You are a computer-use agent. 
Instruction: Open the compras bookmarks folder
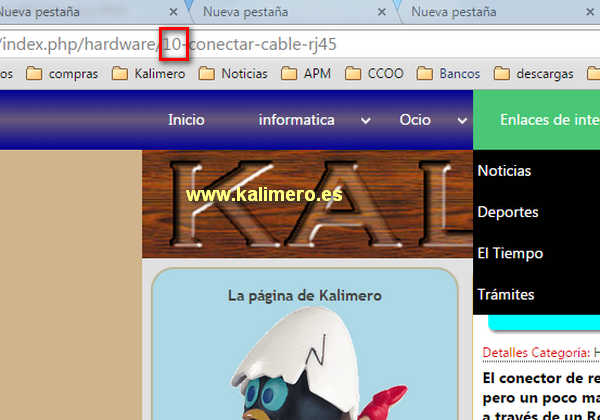point(62,73)
